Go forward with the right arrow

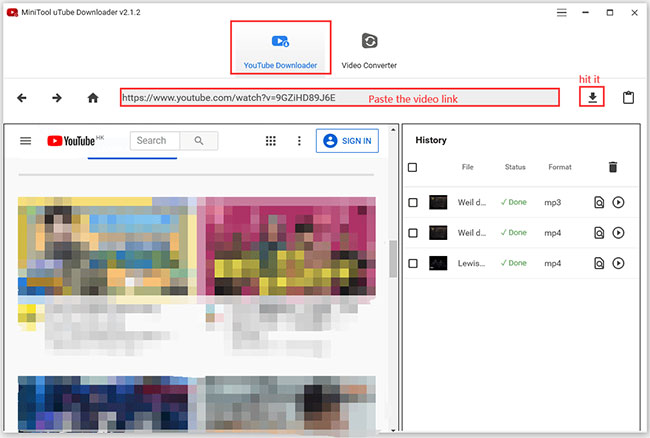click(x=57, y=98)
